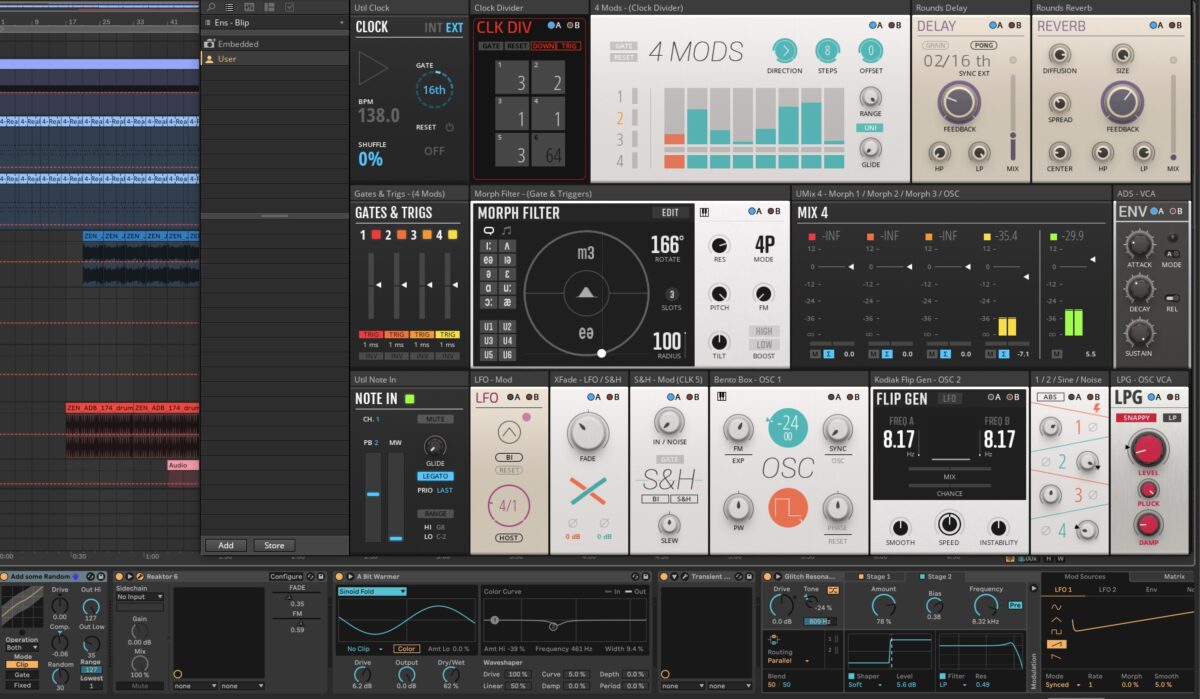Open the No Clip dropdown in A Bit Warmer
This screenshot has height=699, width=1200.
(x=363, y=649)
